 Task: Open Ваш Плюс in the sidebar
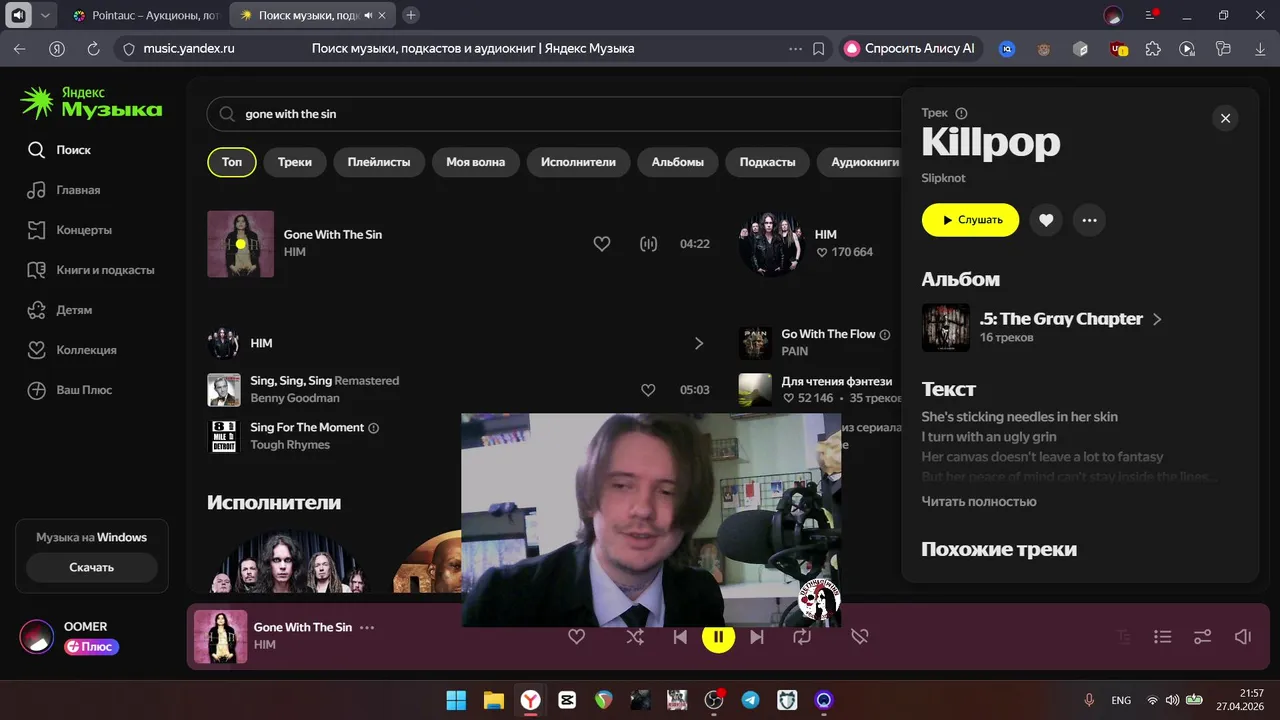pos(70,390)
